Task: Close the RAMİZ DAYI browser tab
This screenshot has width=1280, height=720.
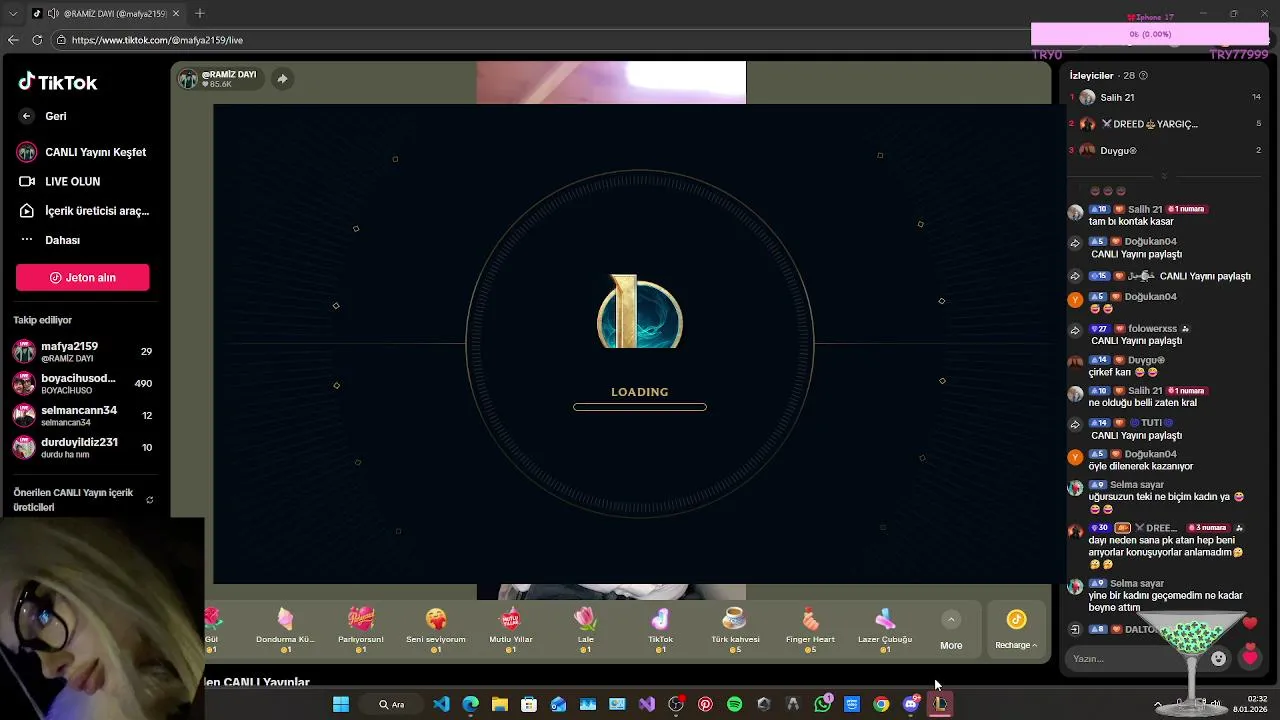Action: coord(176,14)
